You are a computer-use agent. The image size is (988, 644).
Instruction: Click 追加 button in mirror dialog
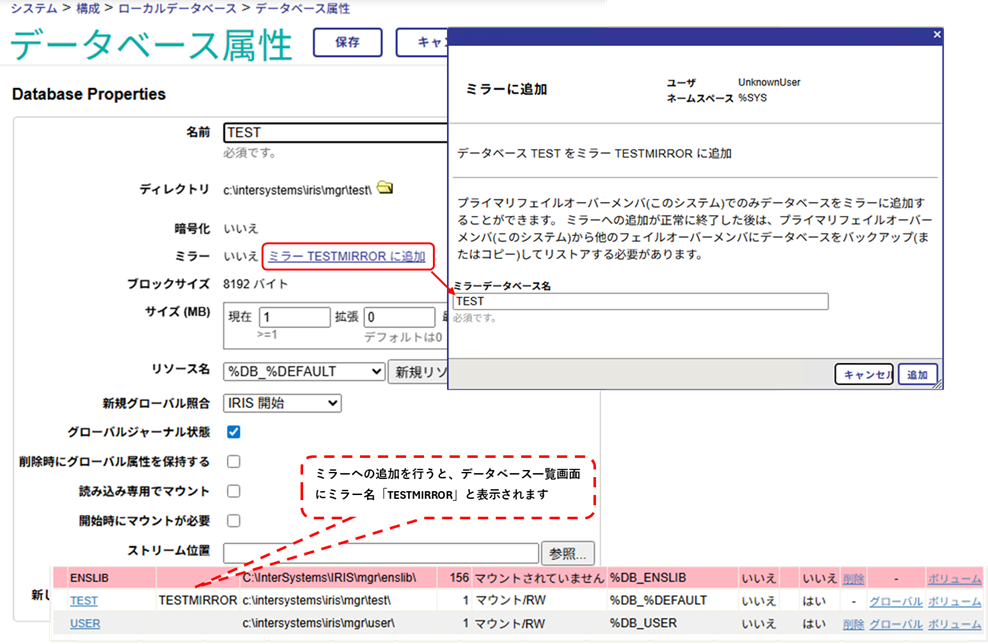(917, 374)
